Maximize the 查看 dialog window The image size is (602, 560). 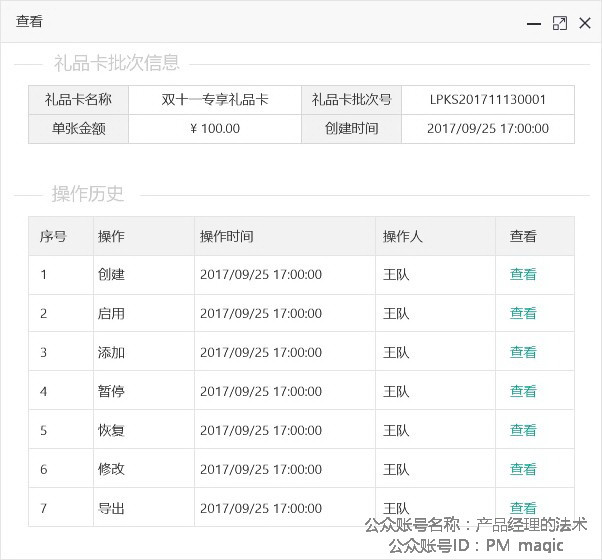560,23
